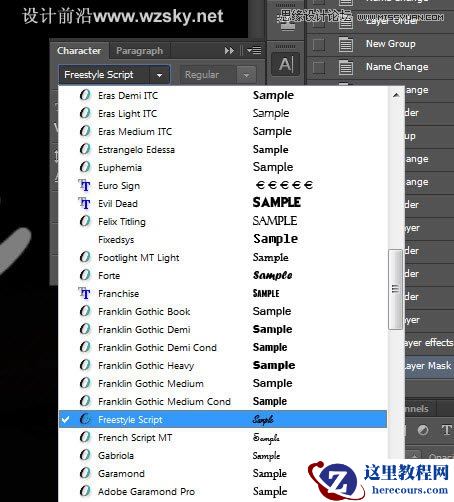
Task: Click the OpenType icon beside Eras Demi ITC
Action: 85,95
